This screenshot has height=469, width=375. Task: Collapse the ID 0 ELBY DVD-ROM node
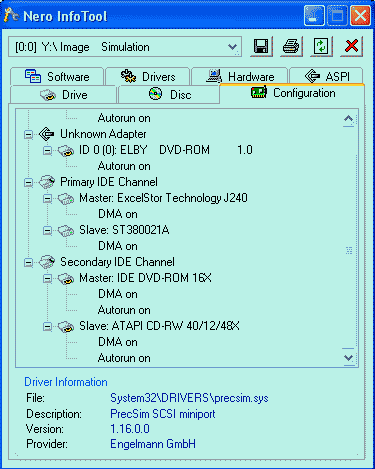(x=47, y=150)
